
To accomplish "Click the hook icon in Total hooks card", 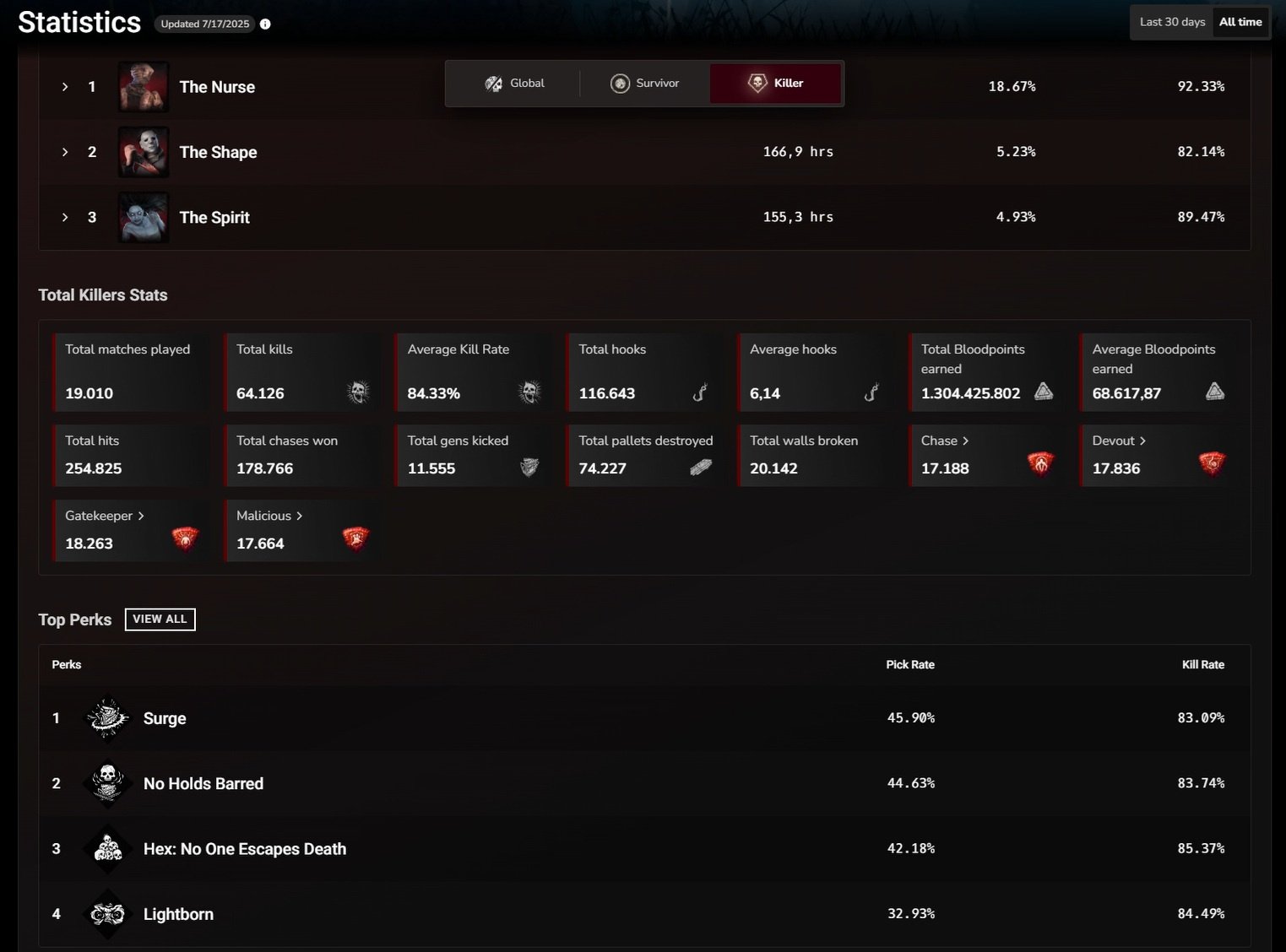I will click(x=700, y=392).
